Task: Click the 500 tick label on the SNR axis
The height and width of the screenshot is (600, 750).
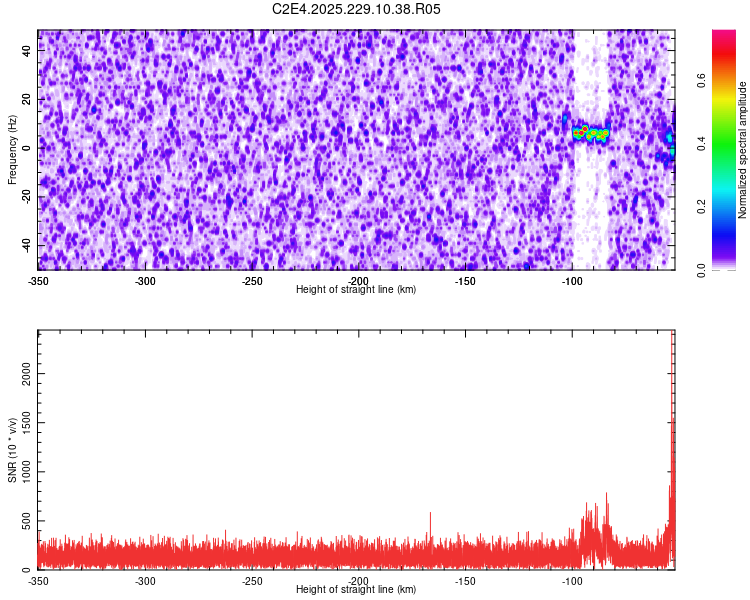Action: 27,521
